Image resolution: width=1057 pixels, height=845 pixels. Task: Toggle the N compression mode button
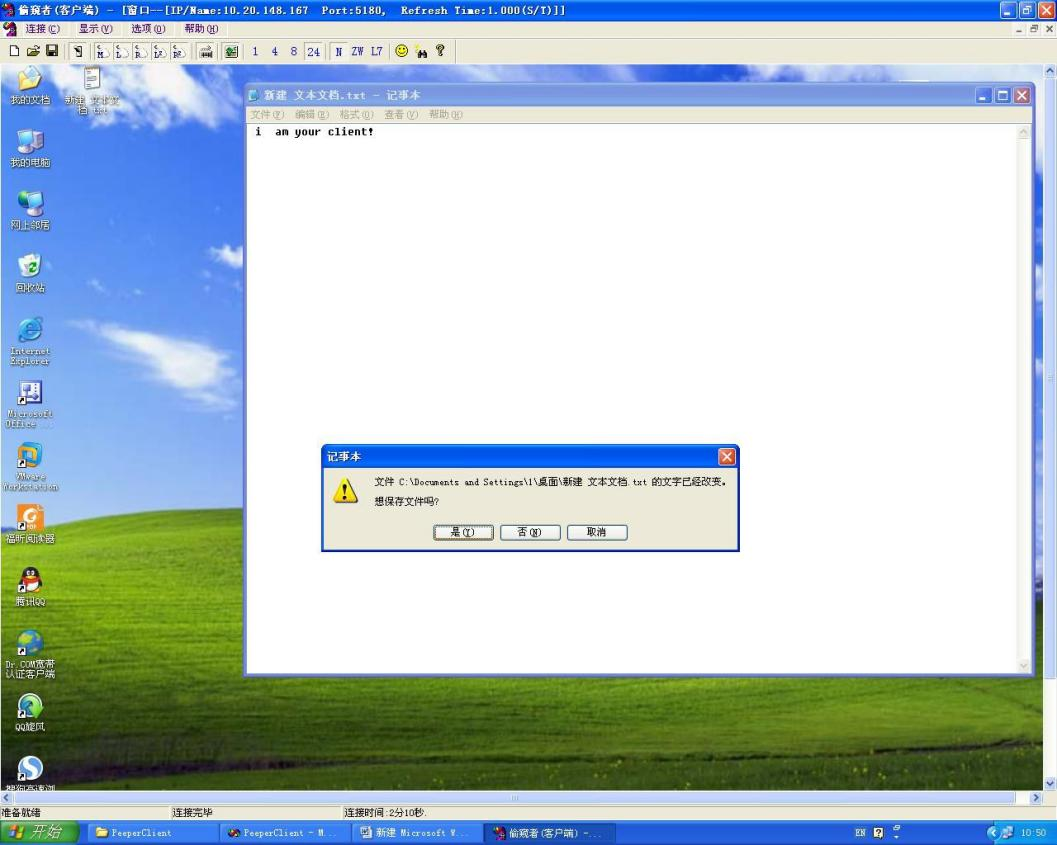[338, 51]
